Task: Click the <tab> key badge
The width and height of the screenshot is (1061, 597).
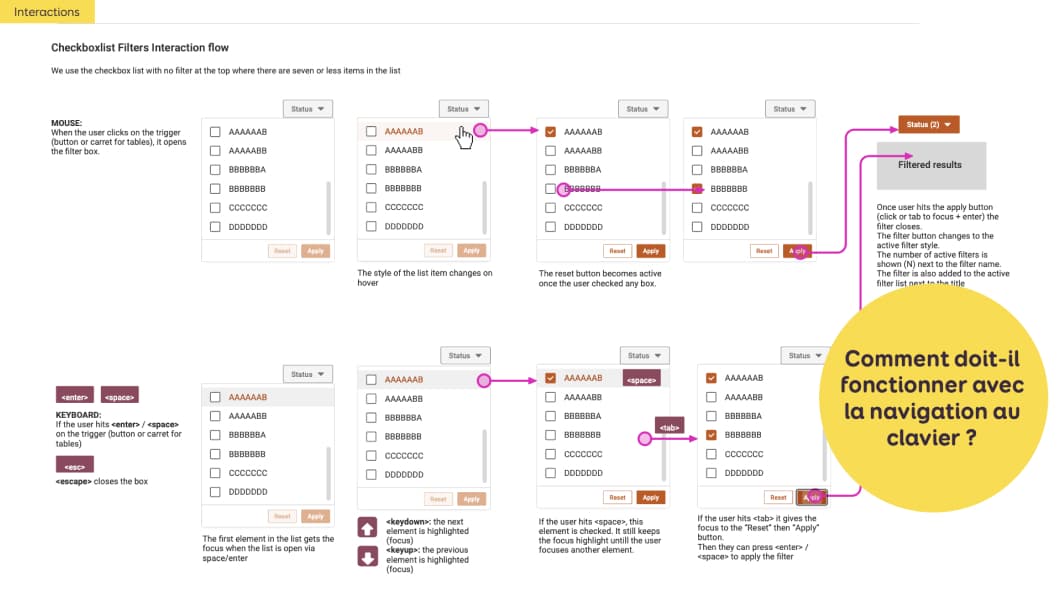Action: [x=668, y=427]
